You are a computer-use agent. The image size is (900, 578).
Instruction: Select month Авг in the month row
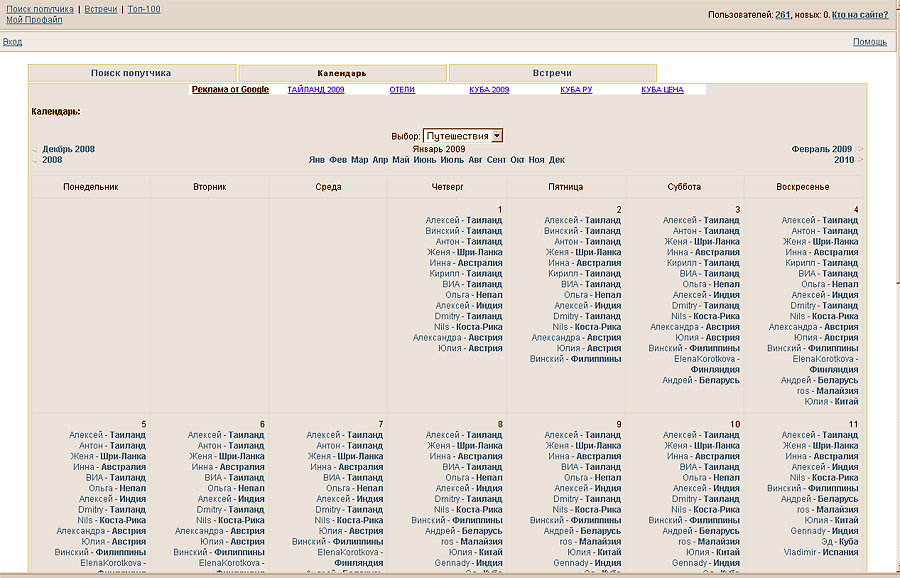(x=475, y=160)
